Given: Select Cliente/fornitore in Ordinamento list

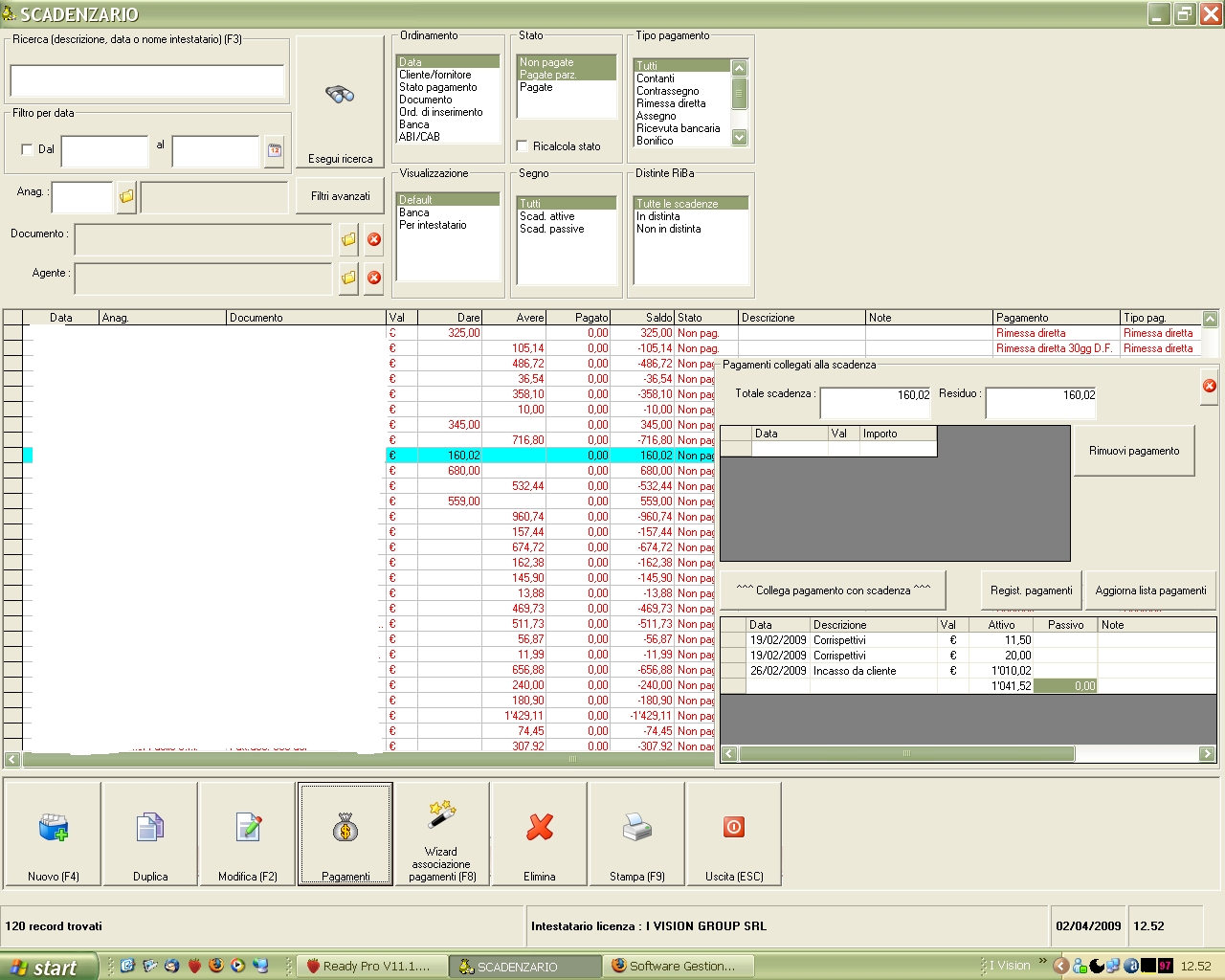Looking at the screenshot, I should (x=435, y=75).
